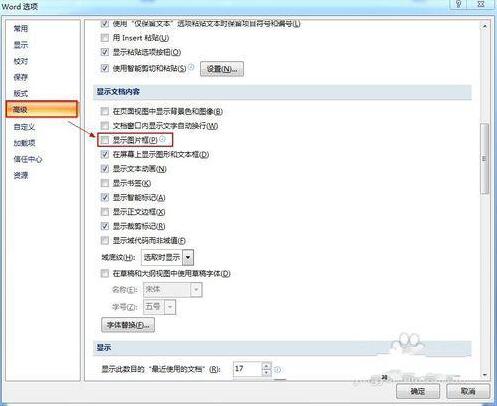Click info icon next to 使用智能剪切和粘贴
497x406 pixels.
191,67
